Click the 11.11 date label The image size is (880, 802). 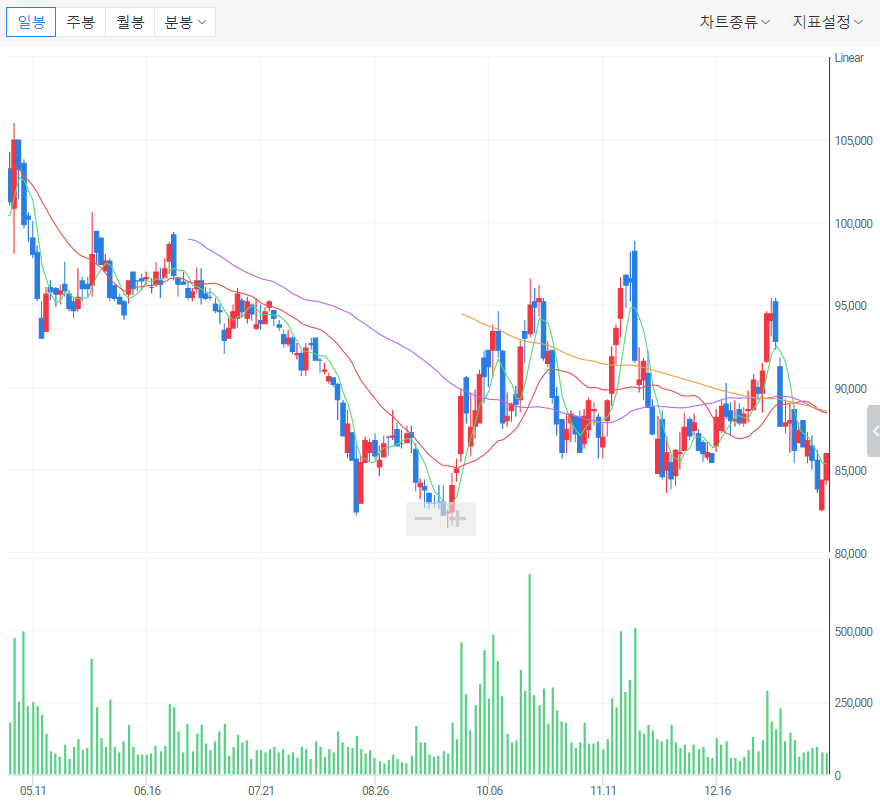click(x=603, y=791)
